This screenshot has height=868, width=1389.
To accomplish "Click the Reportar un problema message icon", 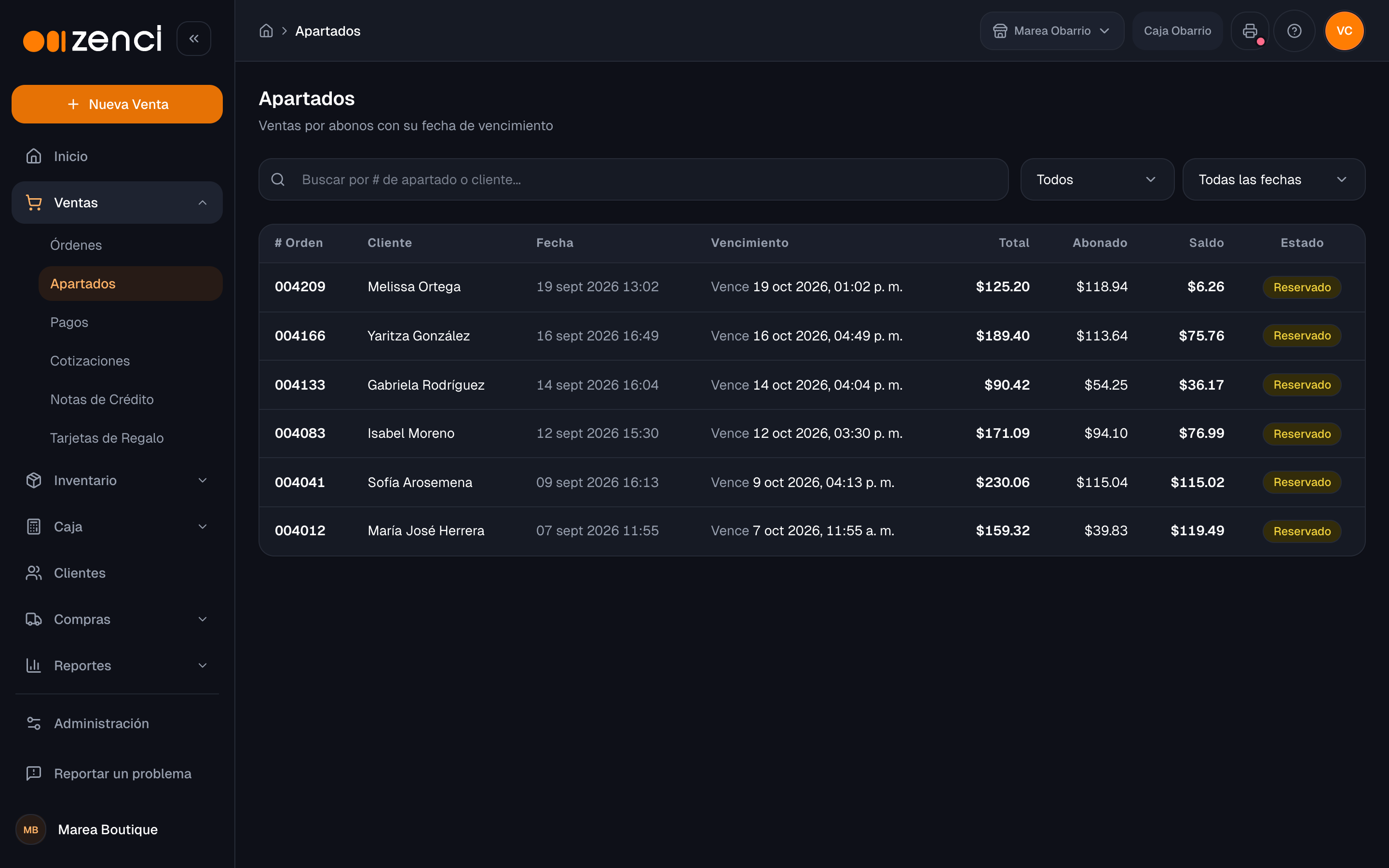I will pyautogui.click(x=34, y=773).
